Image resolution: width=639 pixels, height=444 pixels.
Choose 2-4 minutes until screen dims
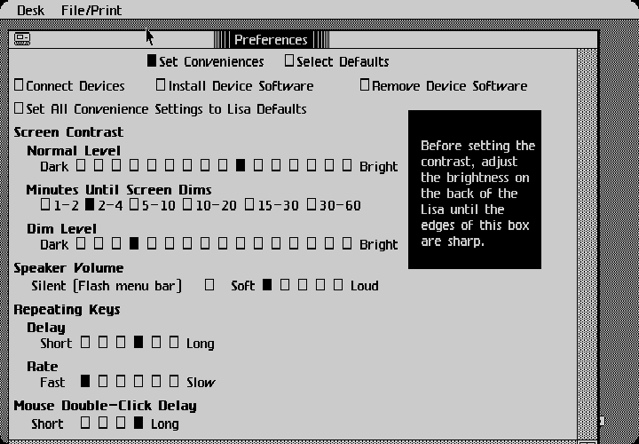click(x=90, y=204)
